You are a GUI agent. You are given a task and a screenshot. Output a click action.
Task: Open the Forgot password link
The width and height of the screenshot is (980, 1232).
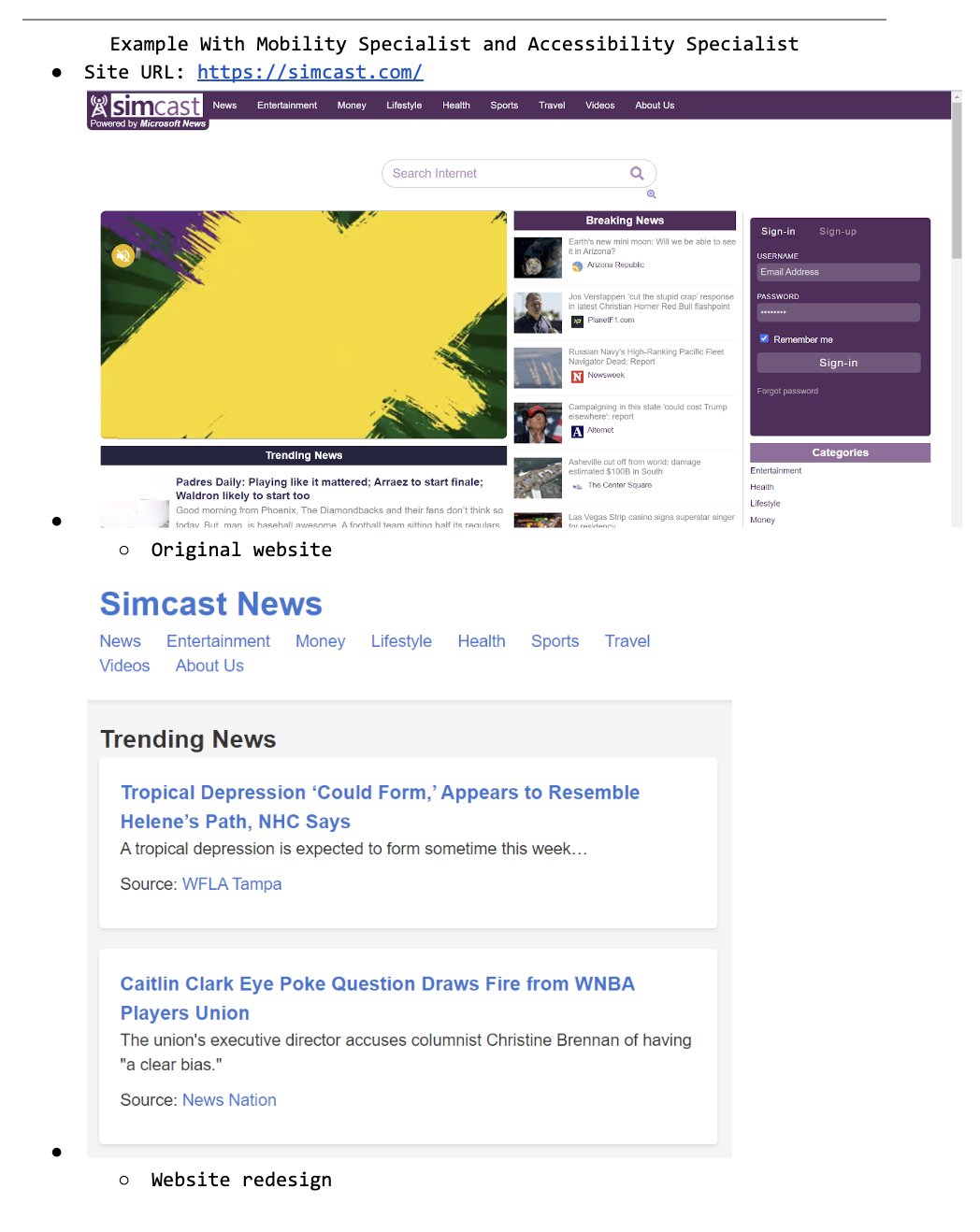click(x=787, y=391)
